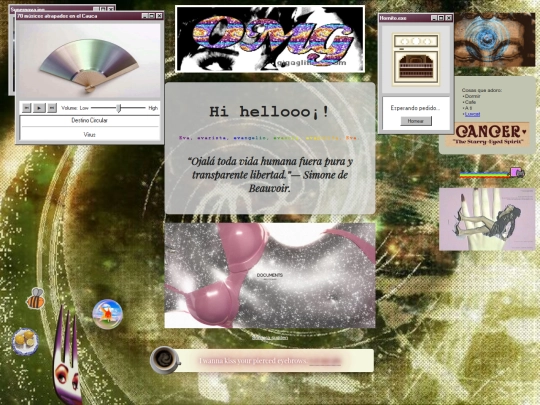The width and height of the screenshot is (540, 405).
Task: Select the song title 'Destino Circular'
Action: (90, 121)
